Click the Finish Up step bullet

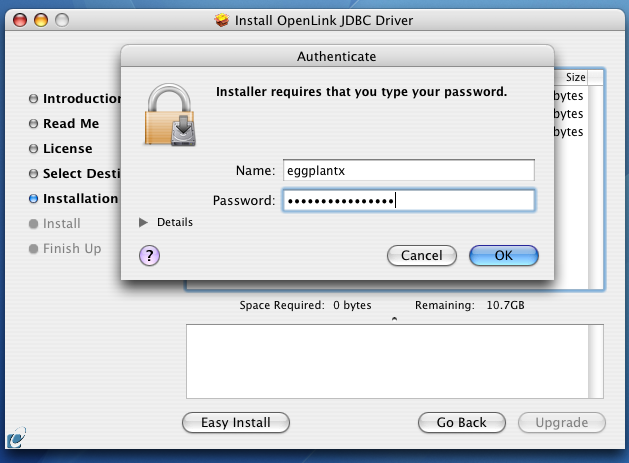[x=34, y=249]
